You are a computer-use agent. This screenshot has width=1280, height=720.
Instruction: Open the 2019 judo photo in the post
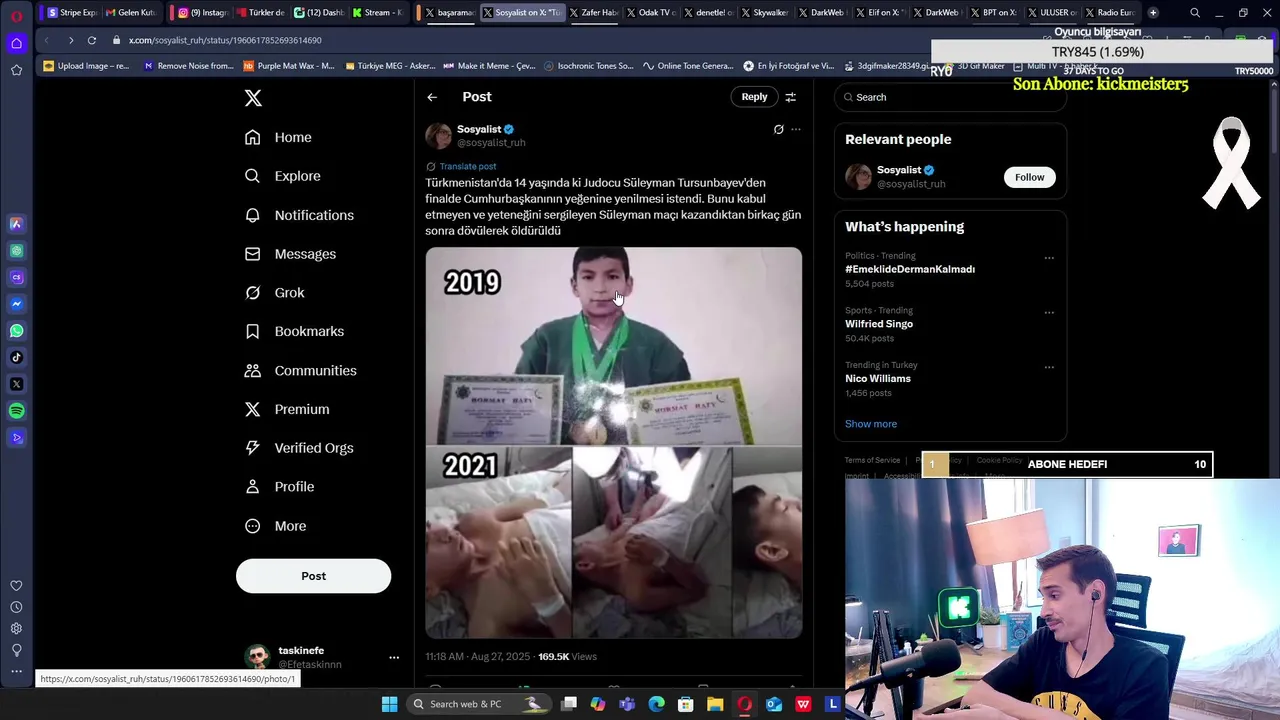(613, 346)
